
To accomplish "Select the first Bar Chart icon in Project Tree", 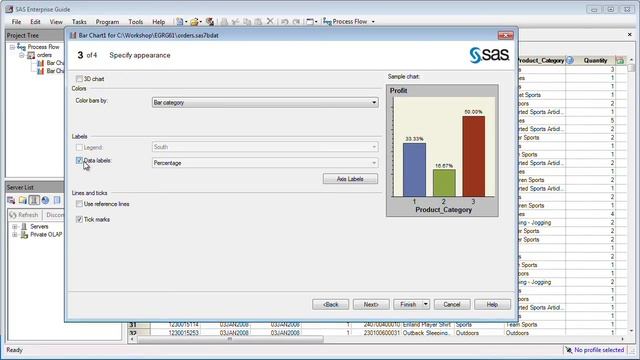I will click(41, 63).
